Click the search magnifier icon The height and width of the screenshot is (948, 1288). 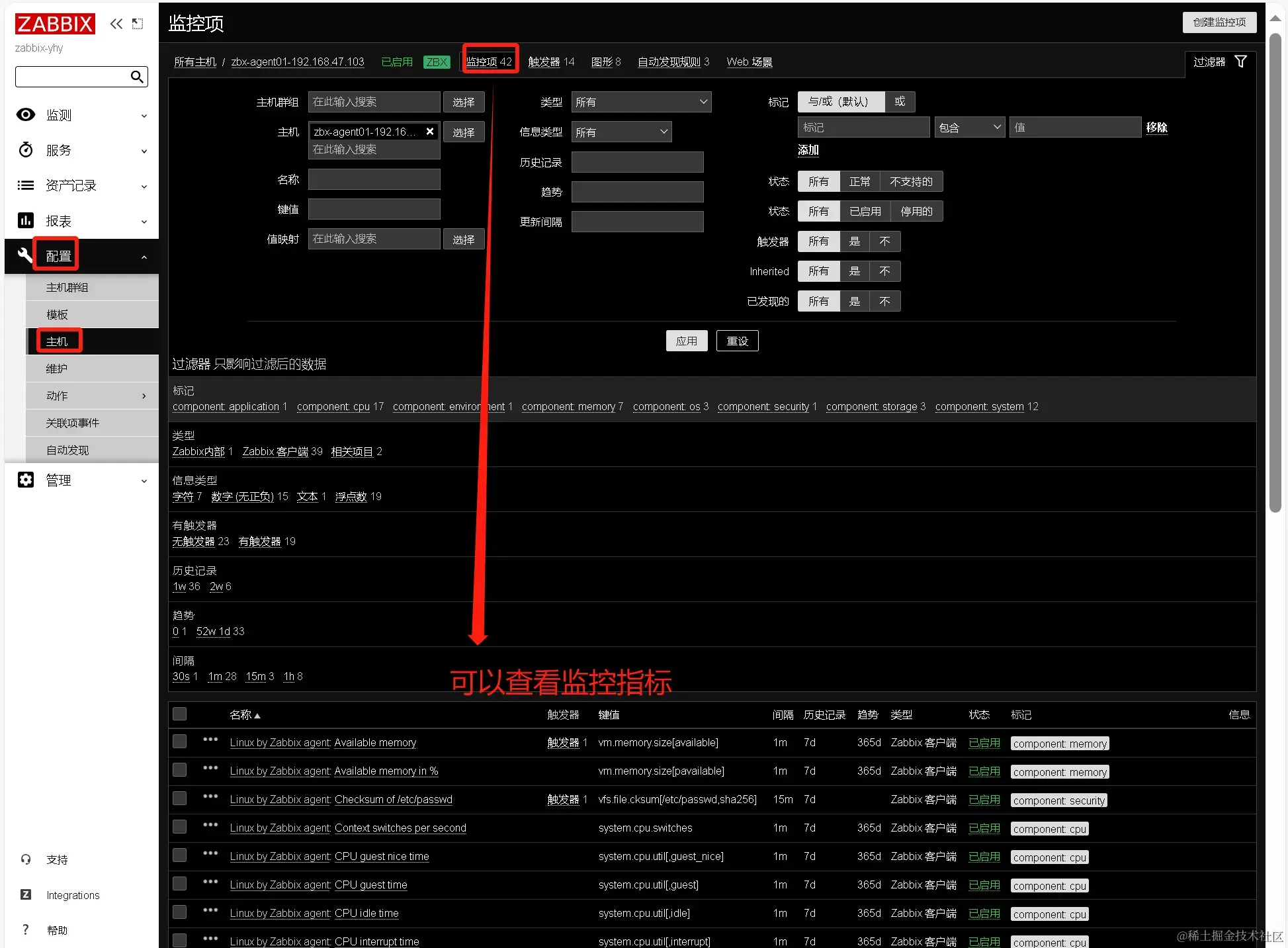click(137, 77)
